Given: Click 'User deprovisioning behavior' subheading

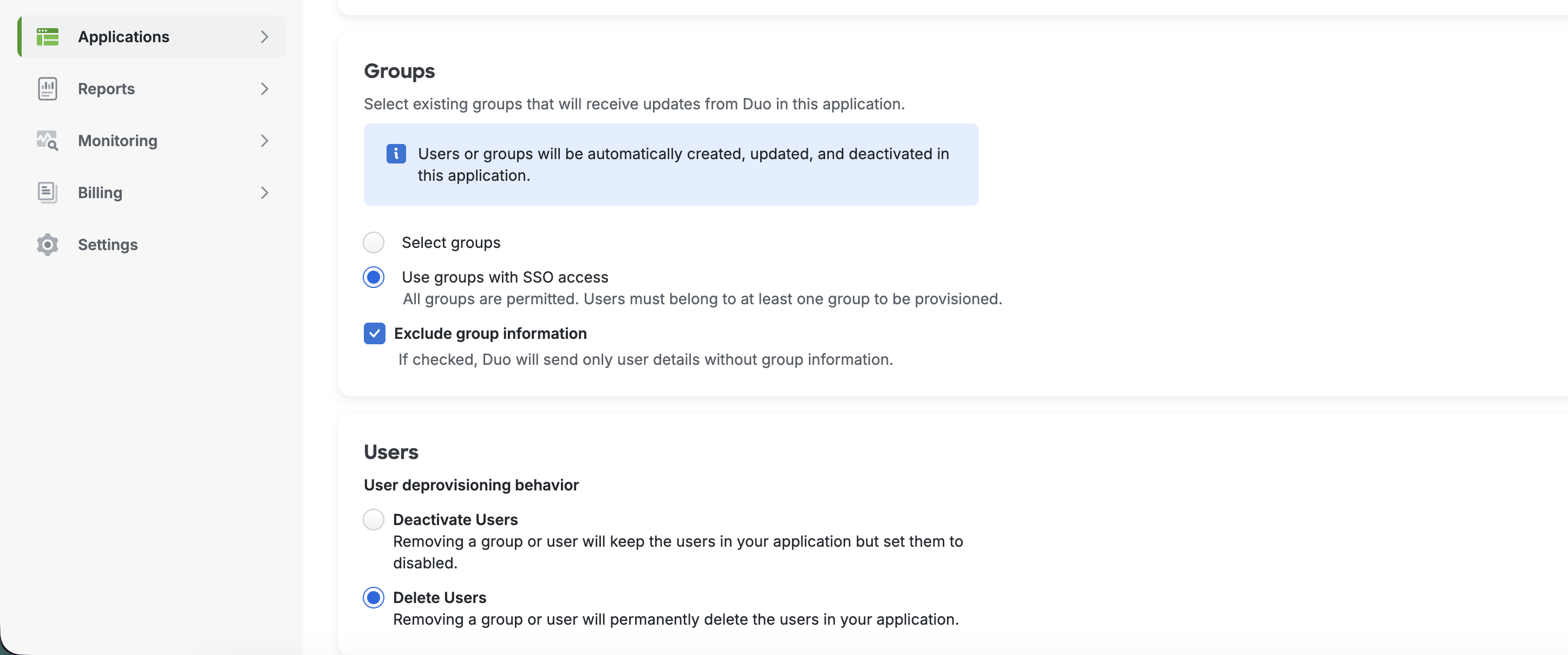Looking at the screenshot, I should [471, 485].
